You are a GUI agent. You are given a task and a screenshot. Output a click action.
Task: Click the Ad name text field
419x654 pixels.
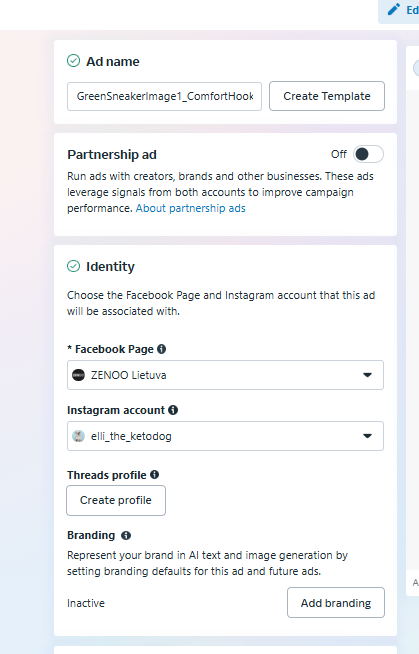(164, 96)
